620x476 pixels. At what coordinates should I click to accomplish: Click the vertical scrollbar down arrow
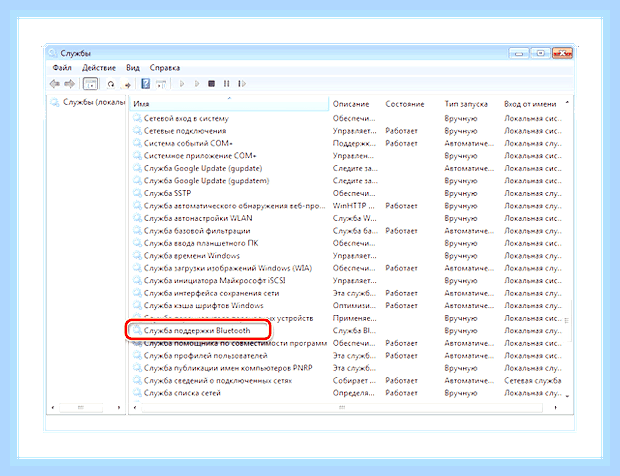coord(567,396)
